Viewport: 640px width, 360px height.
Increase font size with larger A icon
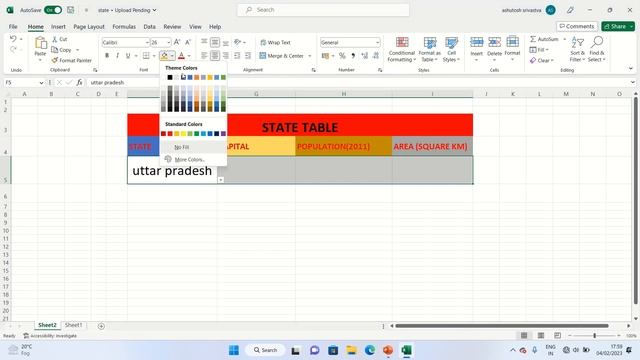tap(177, 42)
